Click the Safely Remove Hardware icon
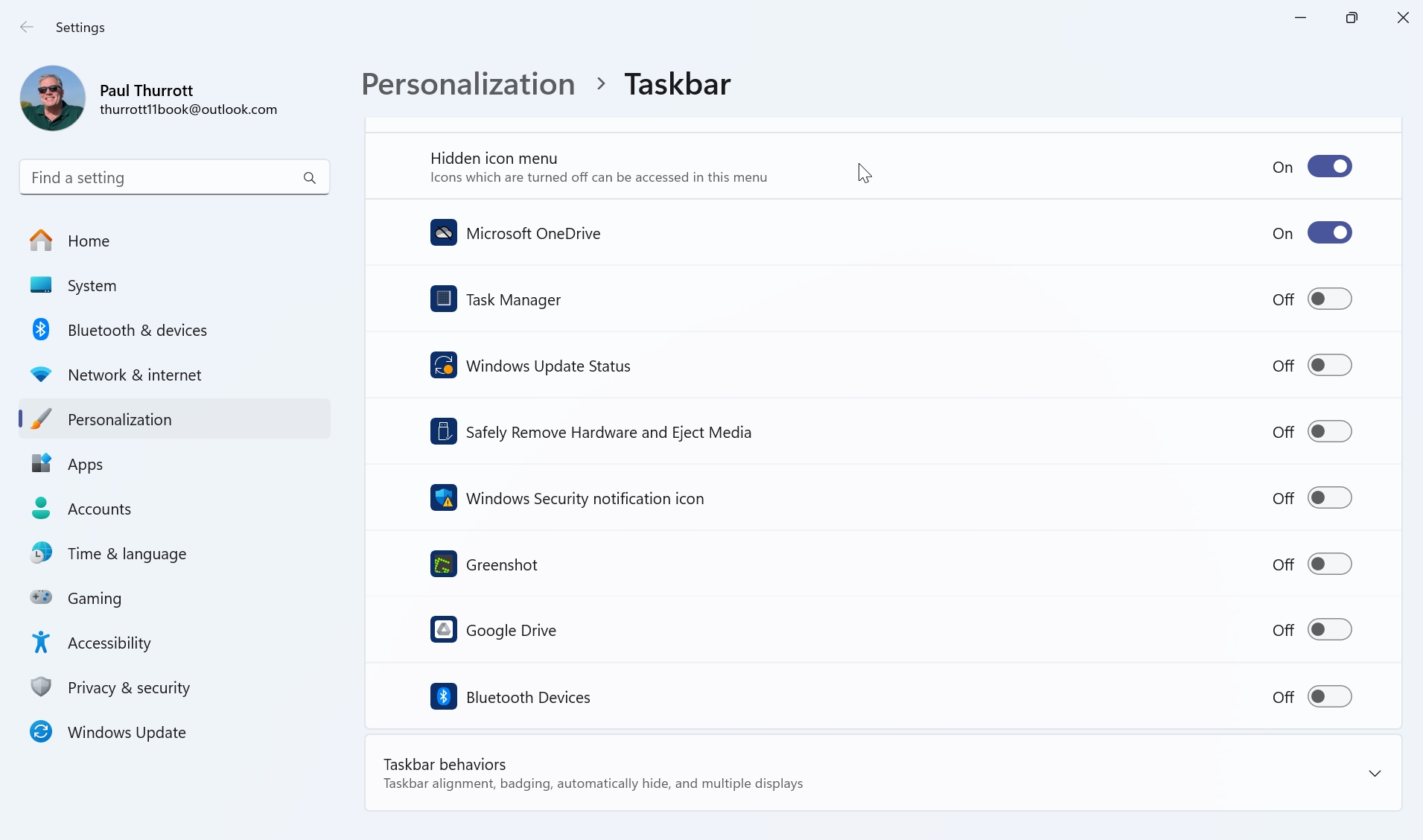 tap(443, 432)
